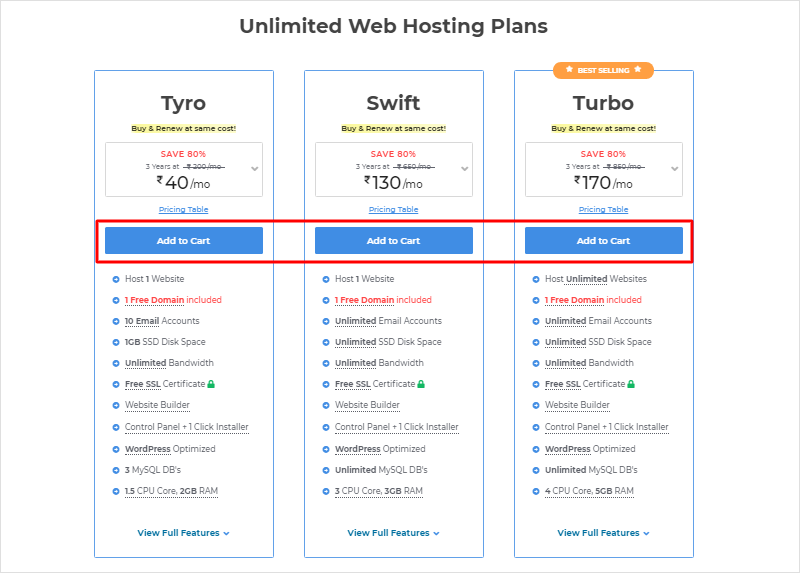The width and height of the screenshot is (800, 573).
Task: Add the Swift plan to cart
Action: (394, 241)
